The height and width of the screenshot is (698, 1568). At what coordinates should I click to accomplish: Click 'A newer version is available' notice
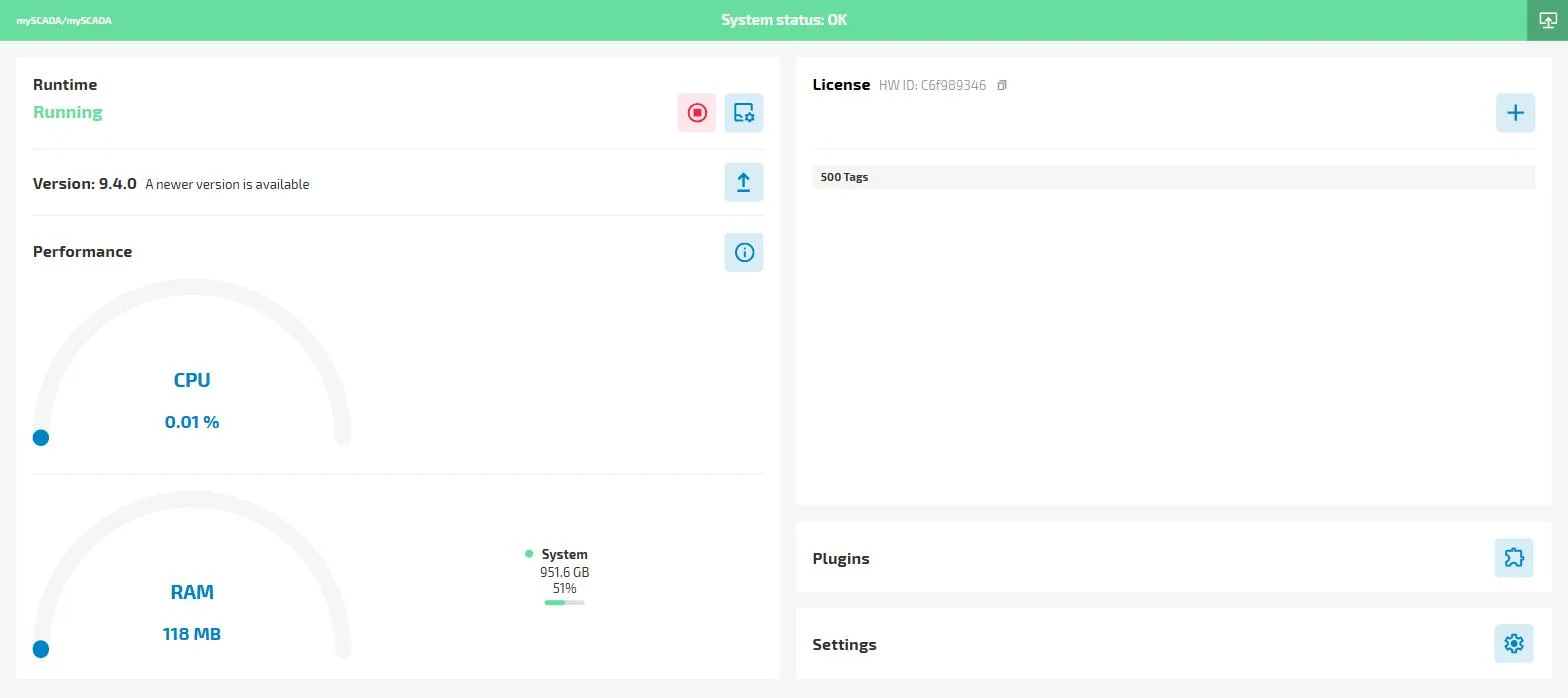[227, 185]
